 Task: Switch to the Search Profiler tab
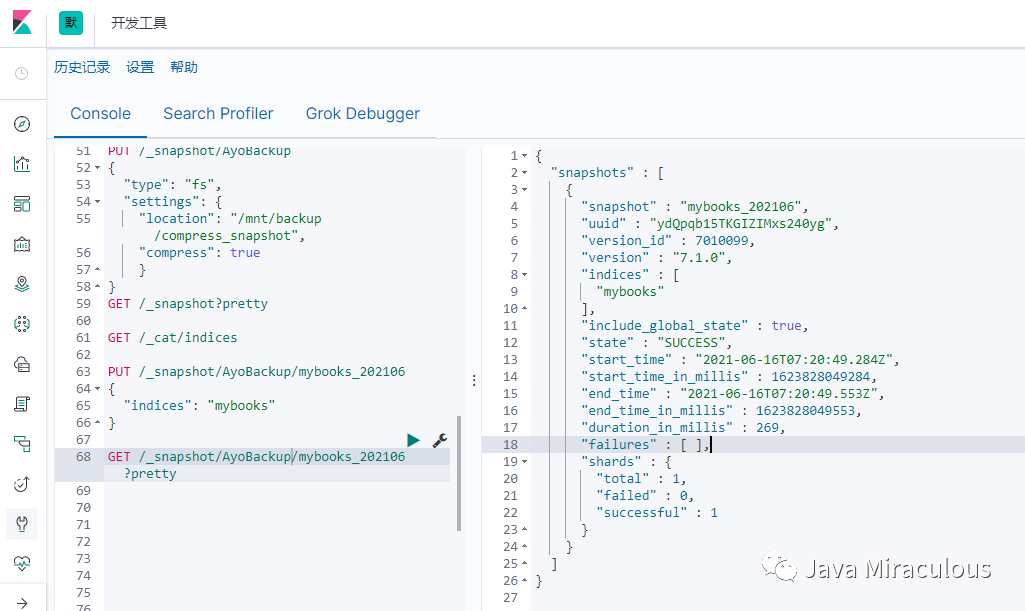click(x=218, y=114)
